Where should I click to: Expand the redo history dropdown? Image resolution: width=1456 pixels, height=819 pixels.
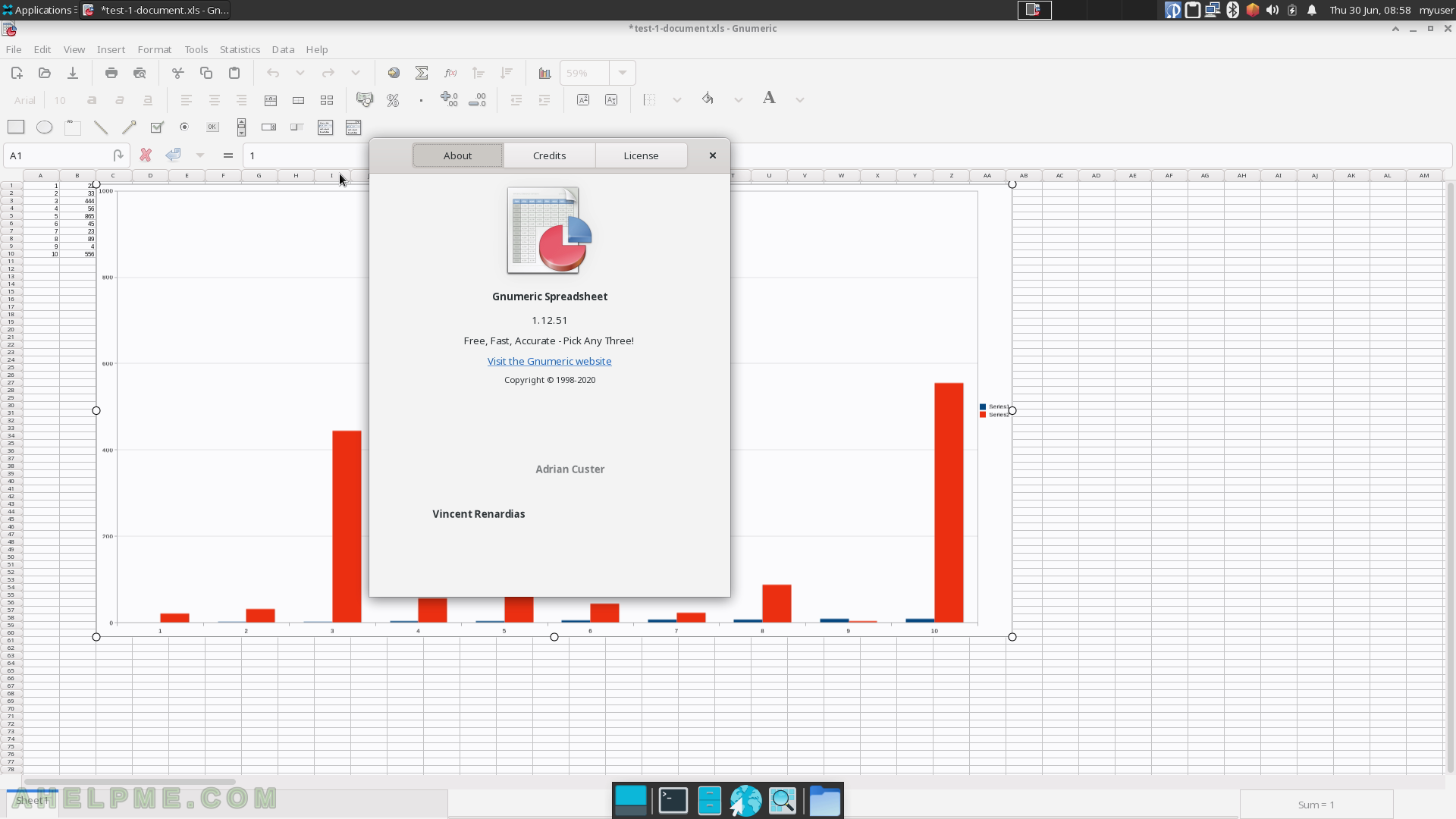356,73
